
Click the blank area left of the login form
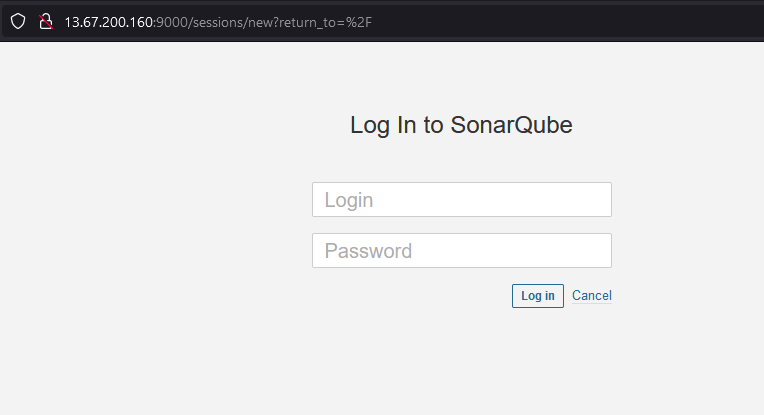[150, 230]
